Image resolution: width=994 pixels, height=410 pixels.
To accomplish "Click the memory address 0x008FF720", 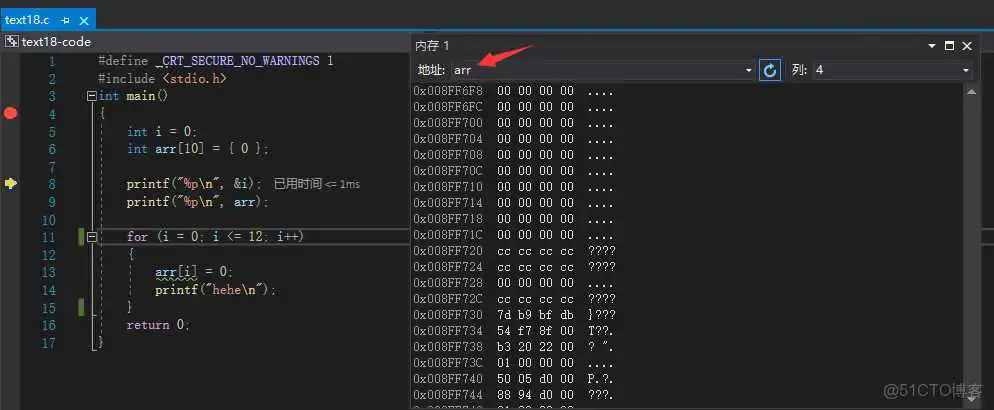I will point(448,250).
